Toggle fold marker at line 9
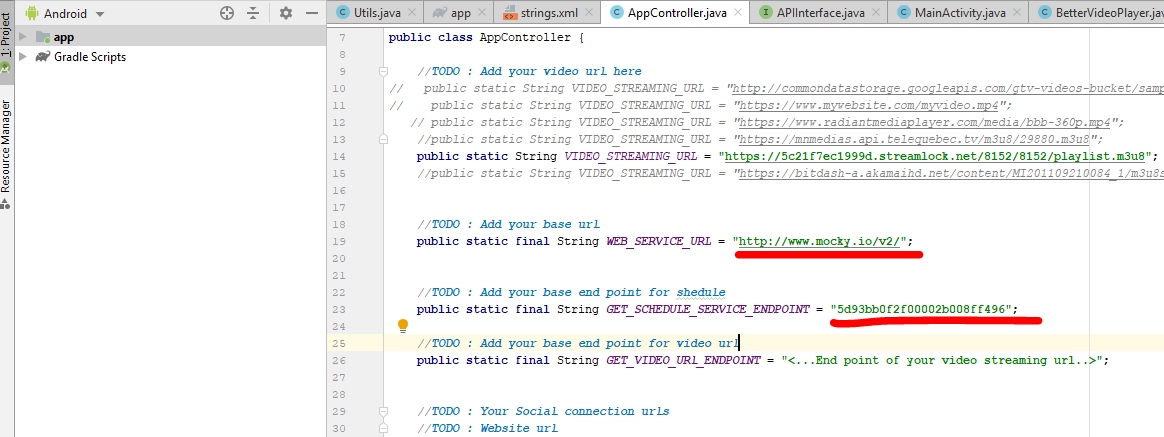1164x437 pixels. 383,72
